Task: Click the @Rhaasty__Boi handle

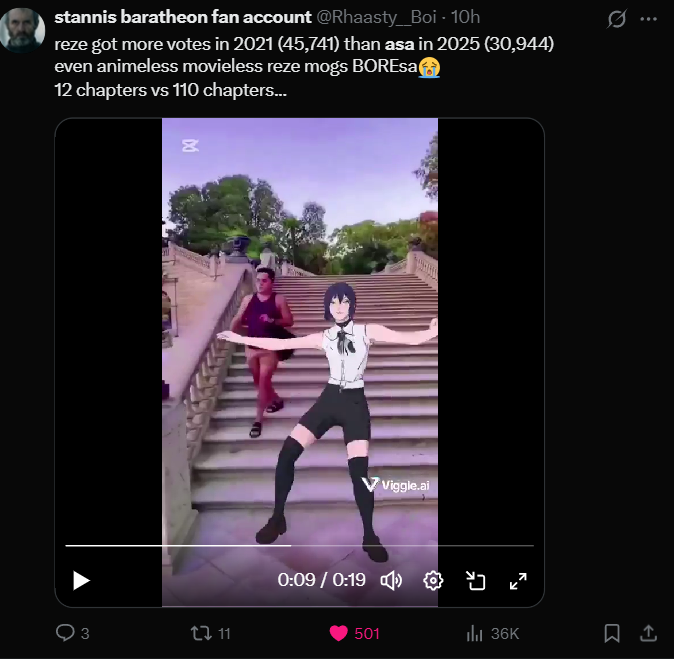Action: (377, 17)
